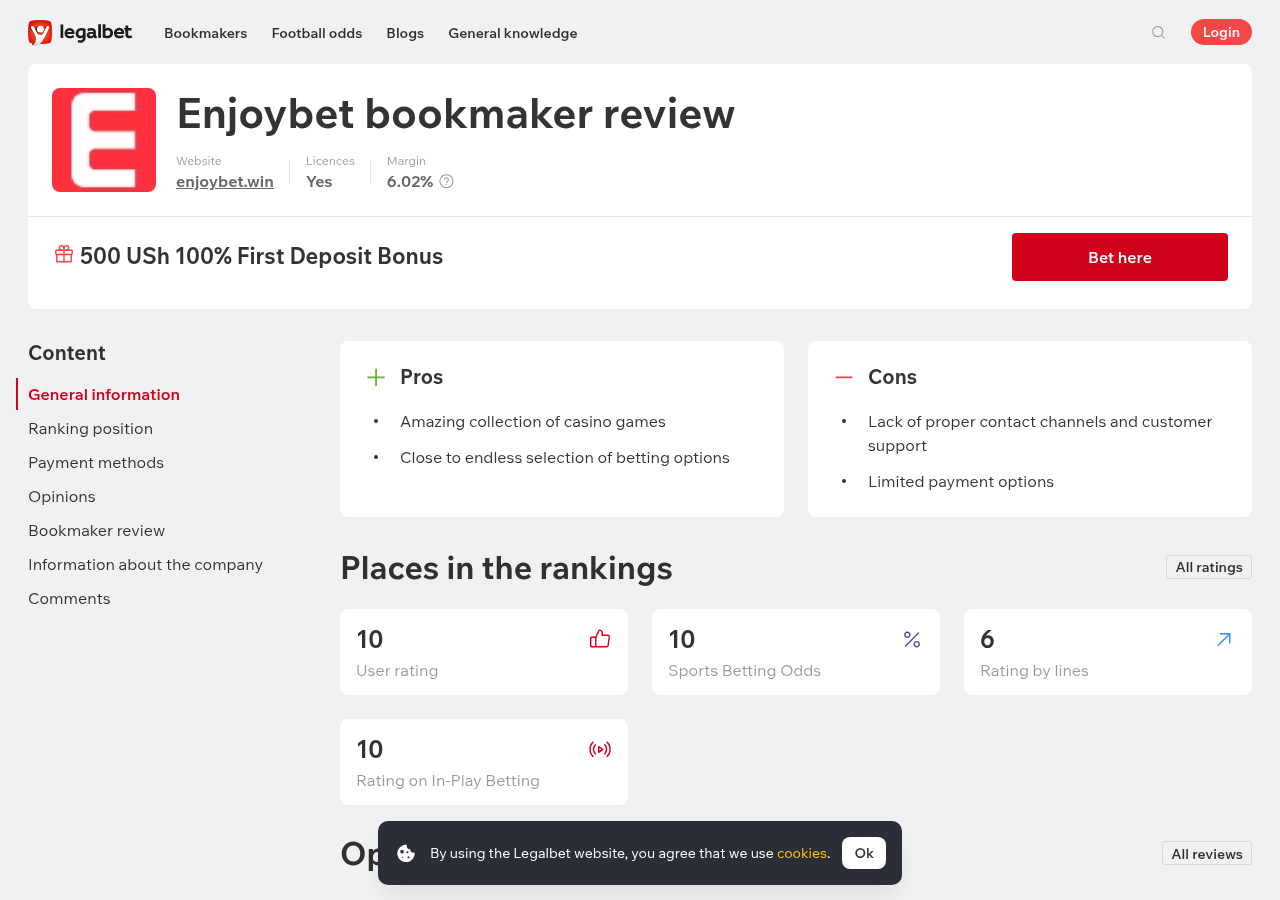Screen dimensions: 1280x900
Task: Click 'Close to endless selection of betting options'
Action: [565, 457]
